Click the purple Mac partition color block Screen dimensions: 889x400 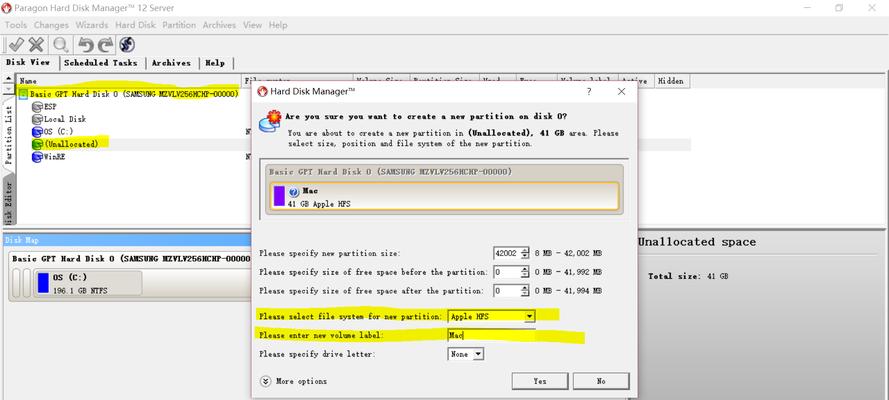(x=279, y=196)
